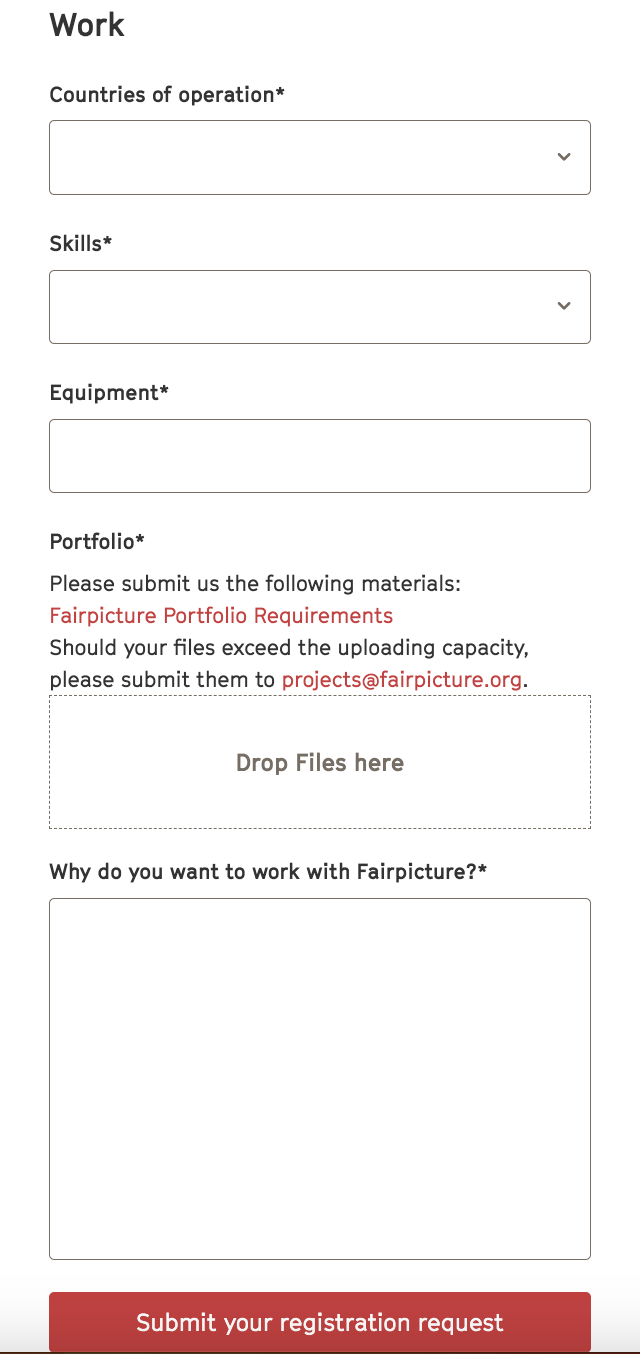Open the Countries of operation dropdown
Viewport: 640px width, 1354px height.
pyautogui.click(x=320, y=157)
